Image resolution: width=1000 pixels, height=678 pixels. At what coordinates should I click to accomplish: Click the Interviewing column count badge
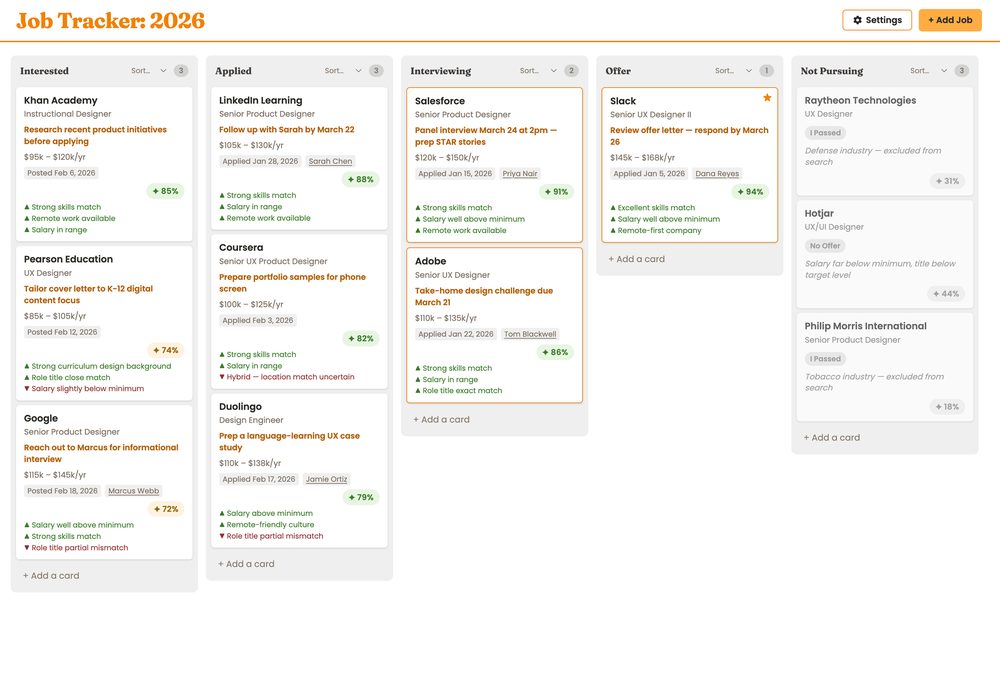[x=571, y=71]
